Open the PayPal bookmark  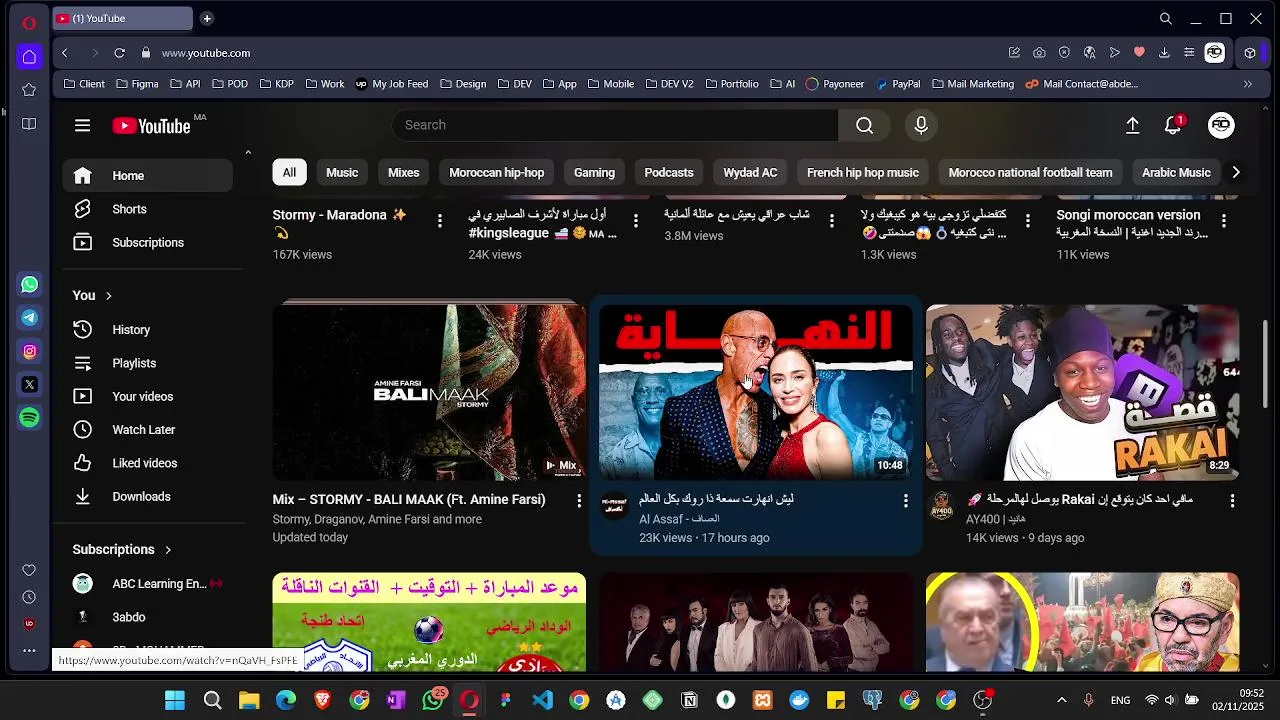coord(897,84)
